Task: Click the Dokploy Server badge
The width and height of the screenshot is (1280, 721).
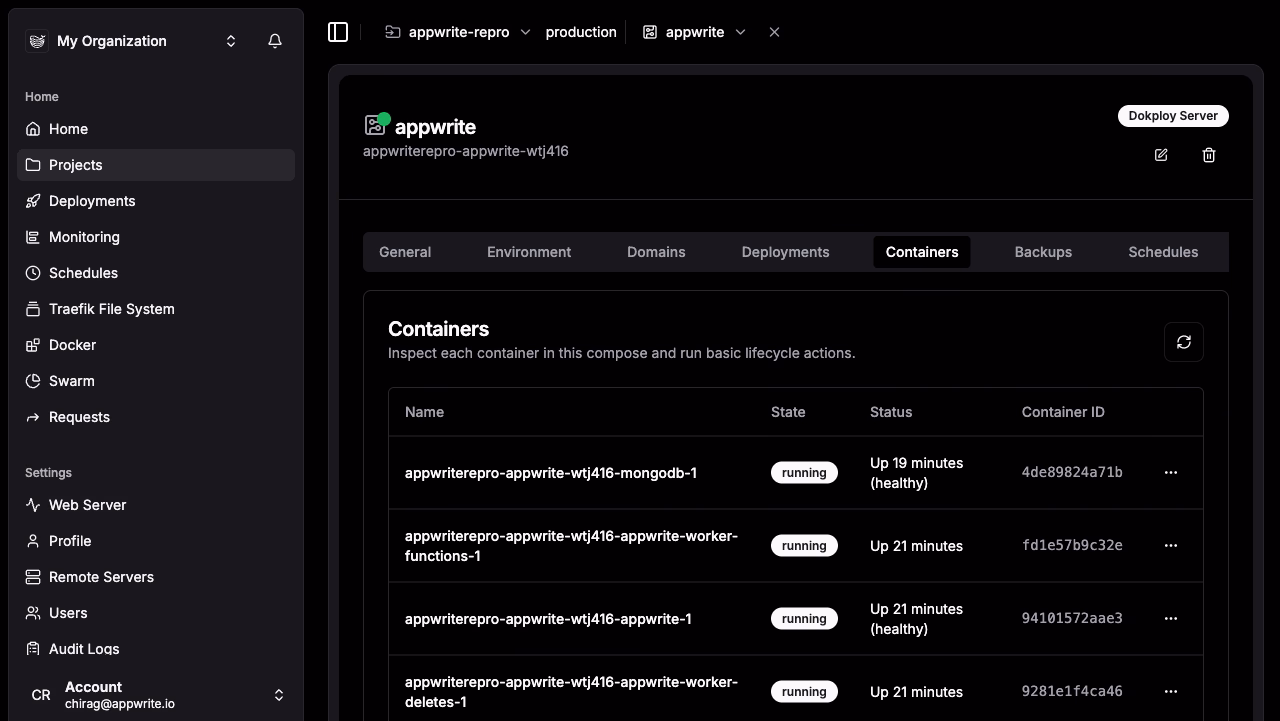Action: coord(1173,116)
